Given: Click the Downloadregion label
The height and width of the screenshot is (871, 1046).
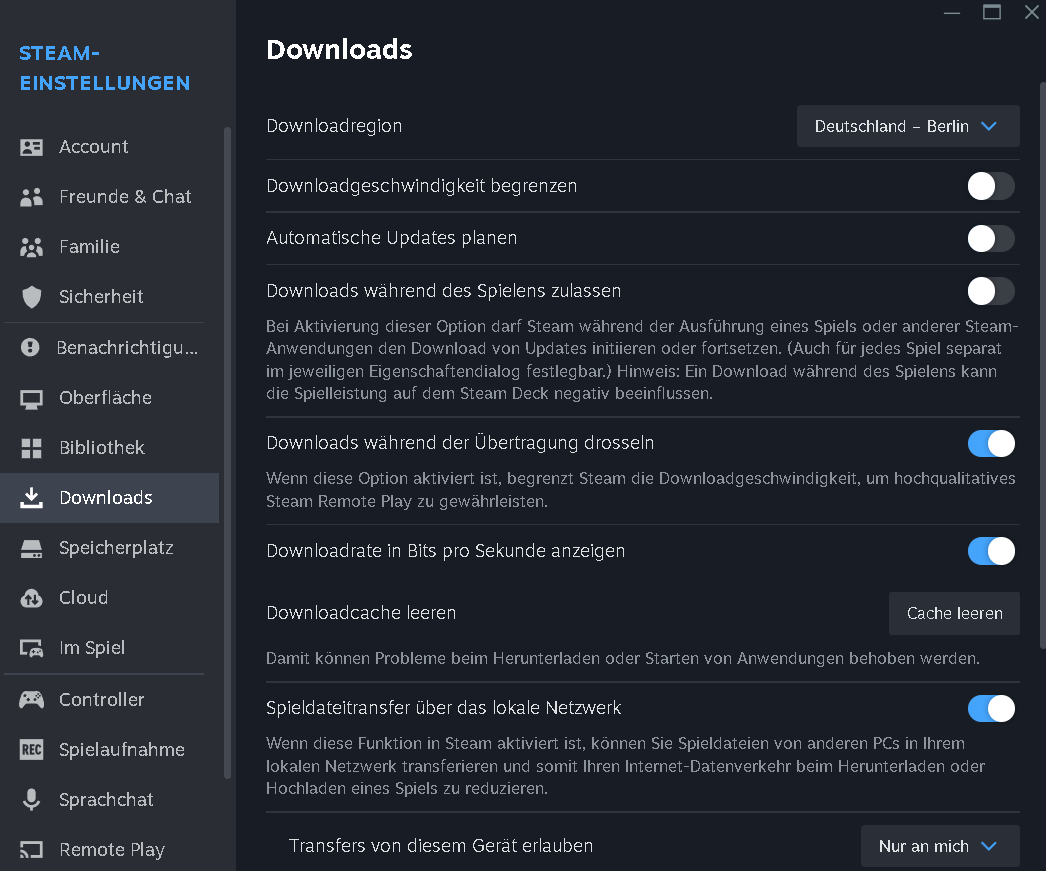Looking at the screenshot, I should click(x=334, y=126).
